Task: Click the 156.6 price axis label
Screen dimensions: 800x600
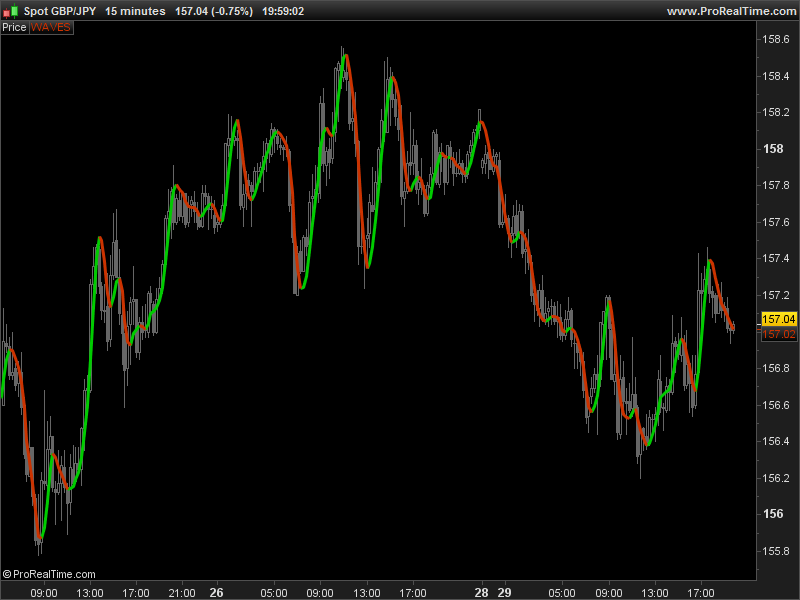Action: 776,405
